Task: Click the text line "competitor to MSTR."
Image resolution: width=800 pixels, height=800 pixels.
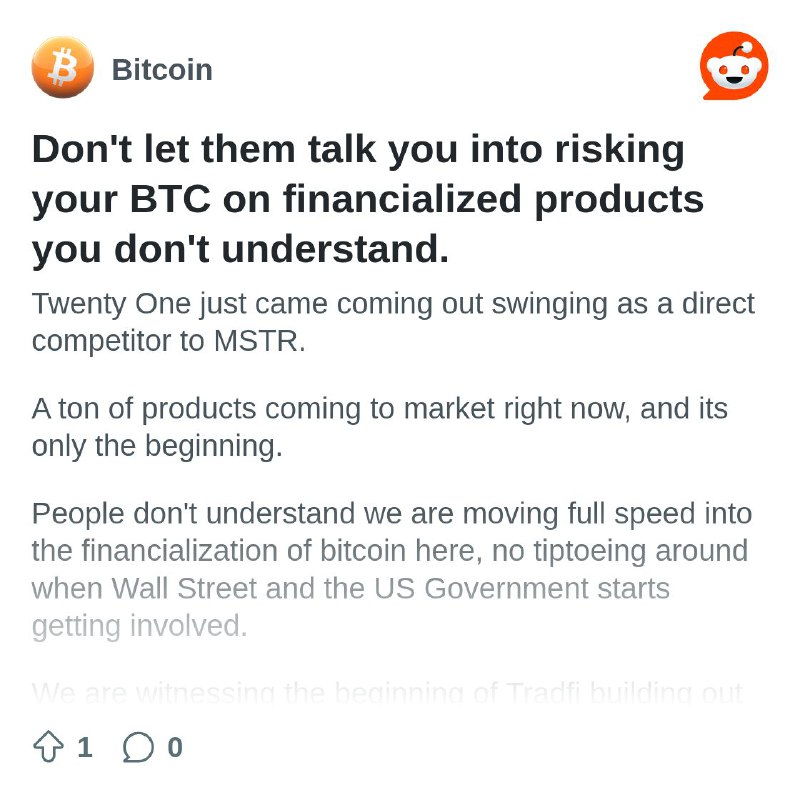Action: pyautogui.click(x=168, y=341)
